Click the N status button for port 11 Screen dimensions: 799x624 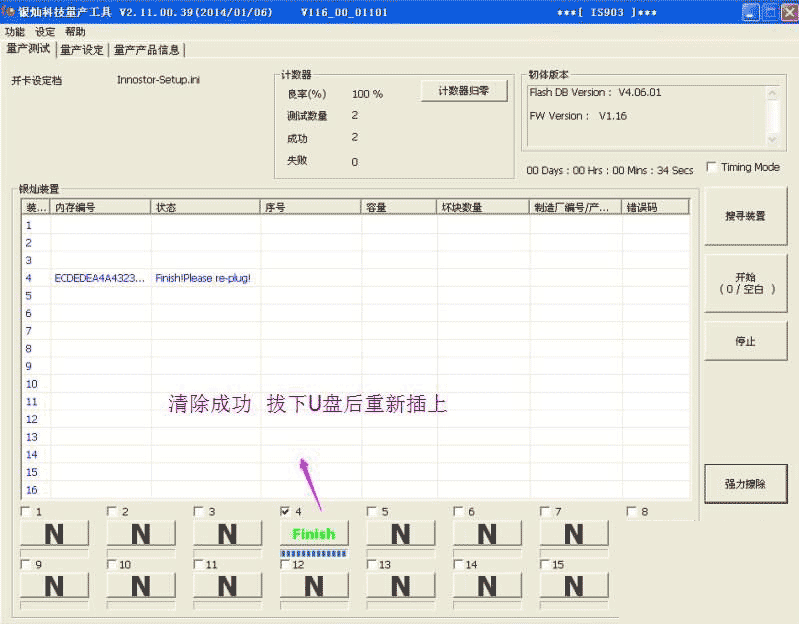(x=228, y=586)
